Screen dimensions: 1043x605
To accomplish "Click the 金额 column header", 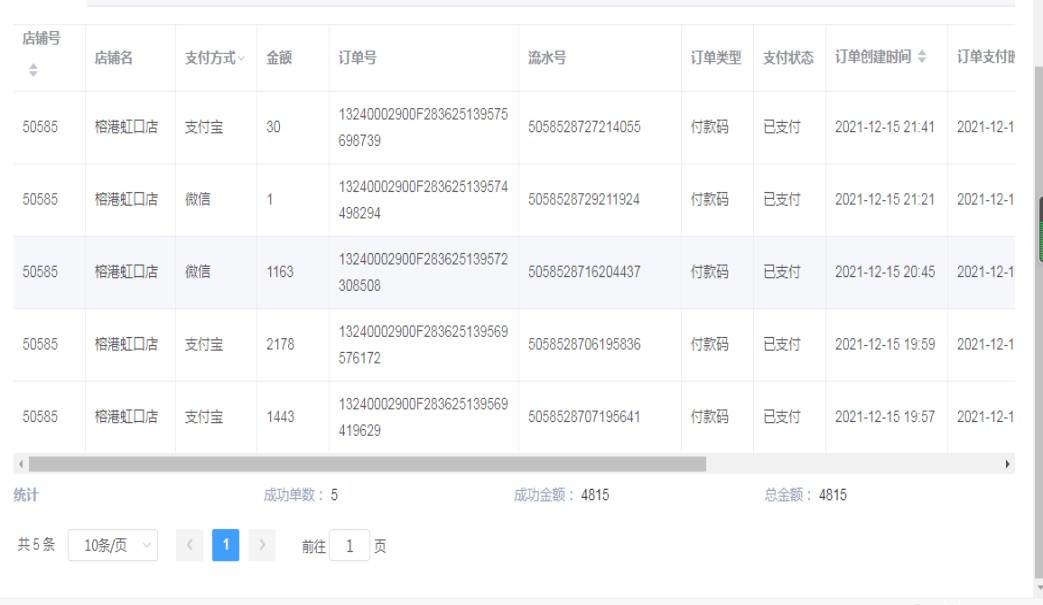I will (x=279, y=58).
